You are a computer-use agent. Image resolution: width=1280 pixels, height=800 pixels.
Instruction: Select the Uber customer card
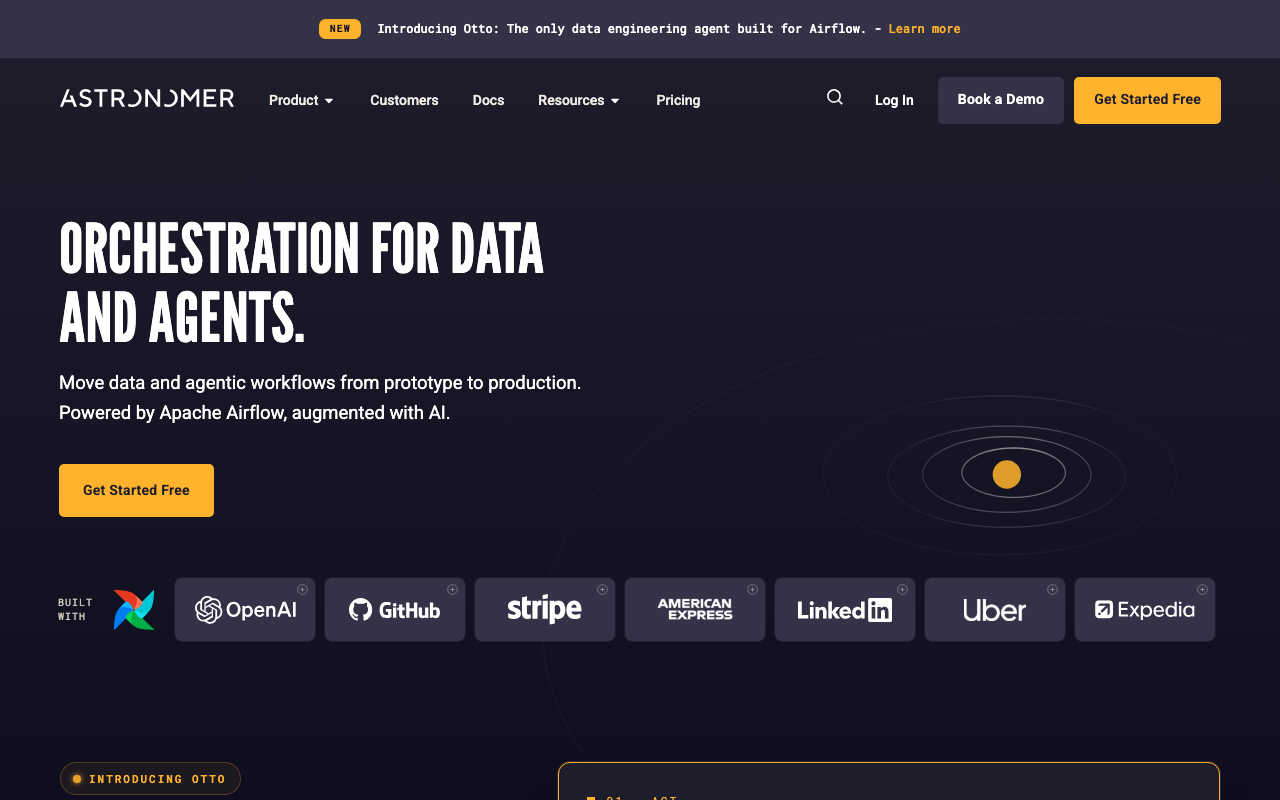click(x=995, y=609)
